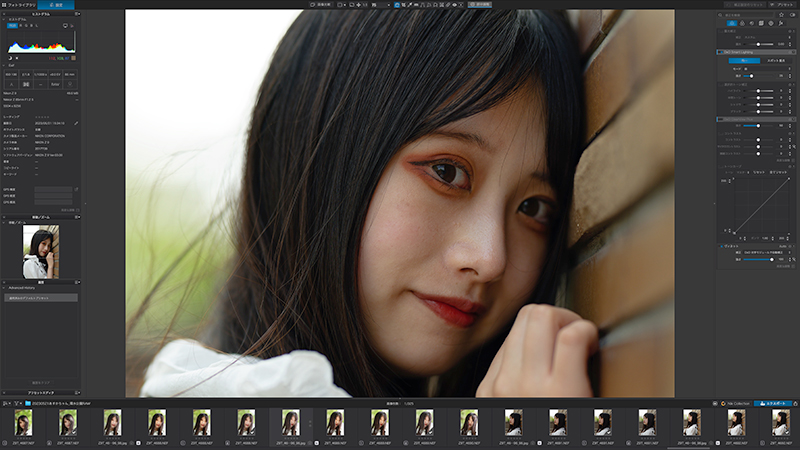
Task: Show favorite corrections with star icon
Action: tap(781, 15)
